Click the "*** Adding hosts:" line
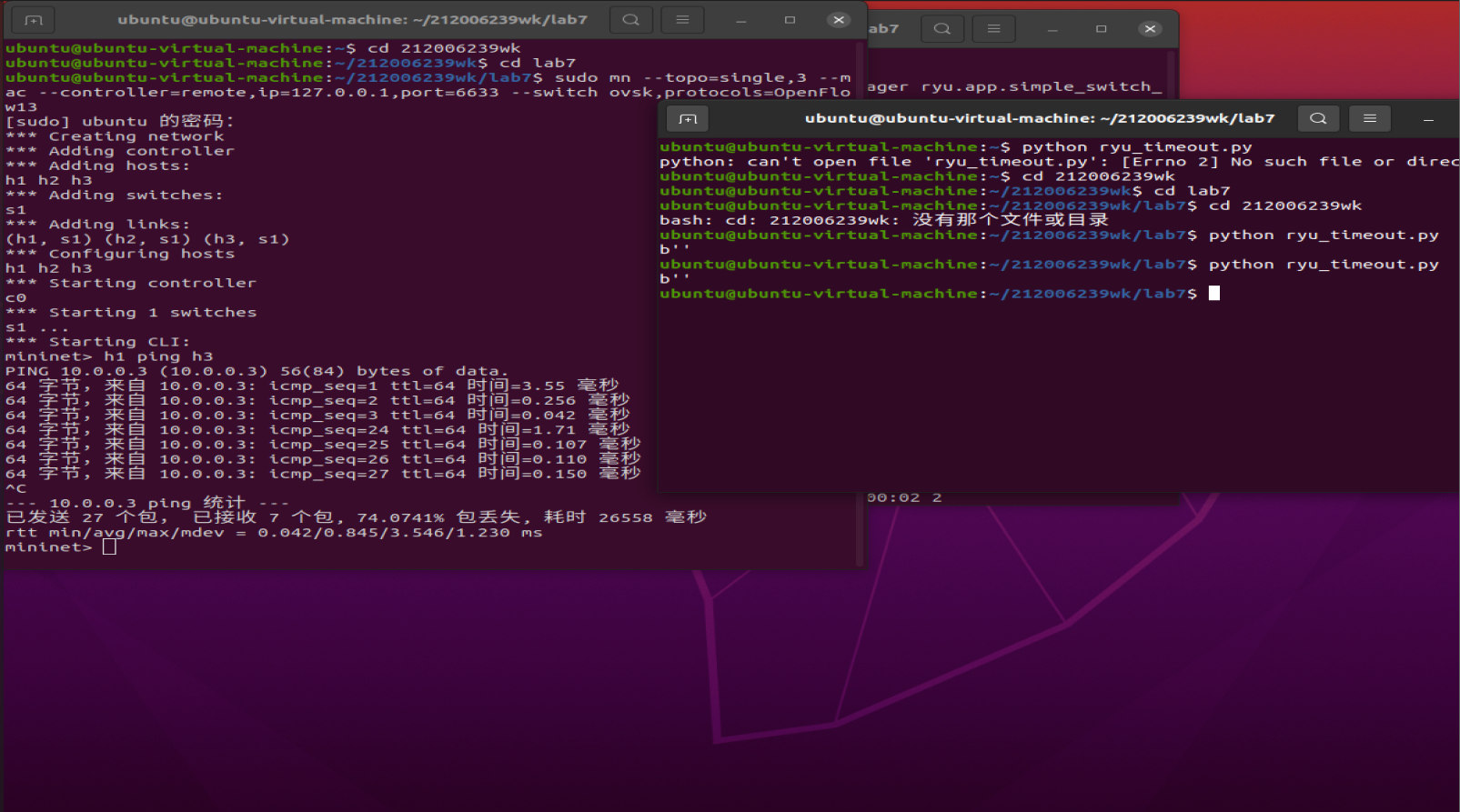Viewport: 1460px width, 812px height. pos(98,165)
